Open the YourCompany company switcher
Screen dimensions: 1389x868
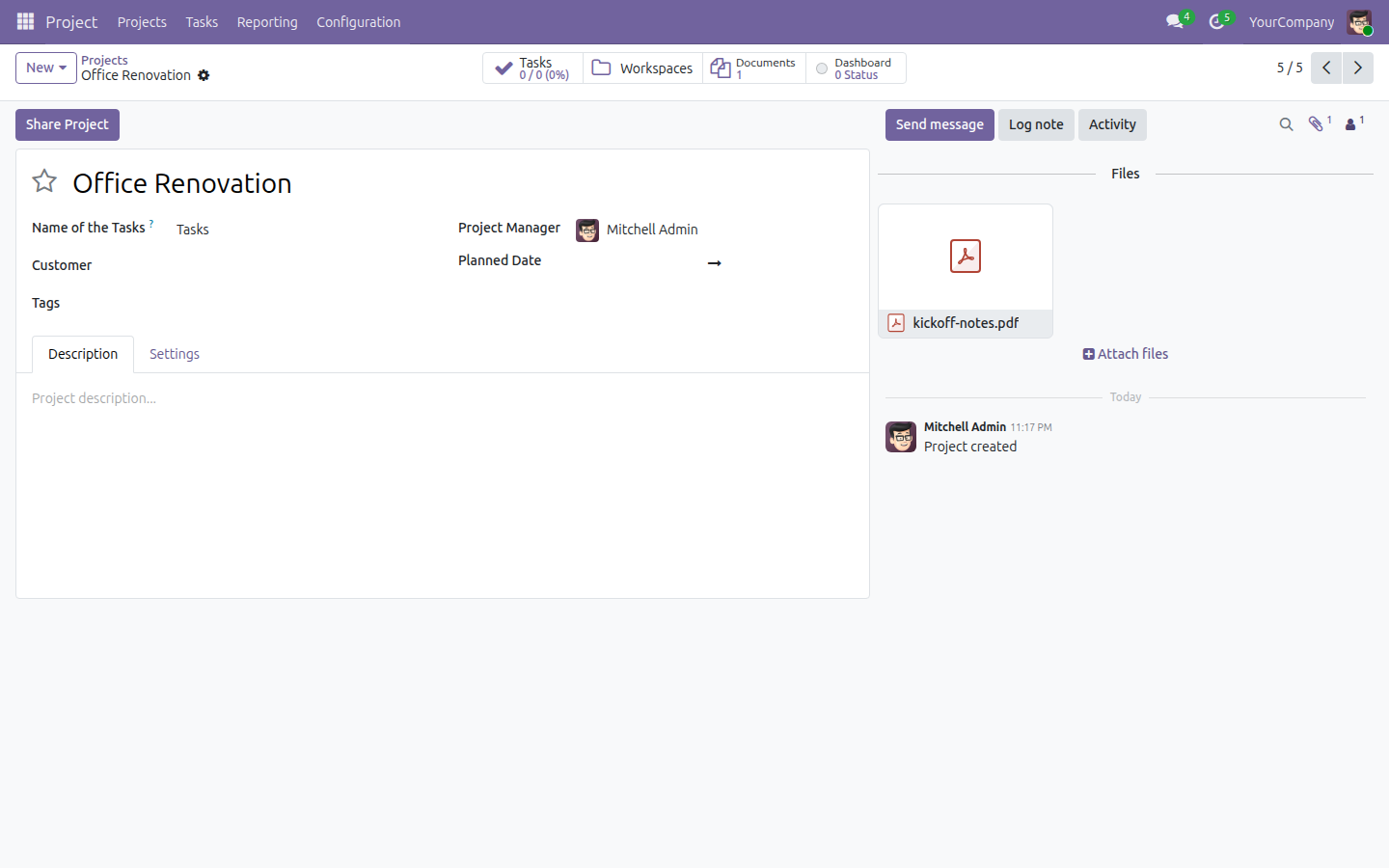pos(1292,22)
